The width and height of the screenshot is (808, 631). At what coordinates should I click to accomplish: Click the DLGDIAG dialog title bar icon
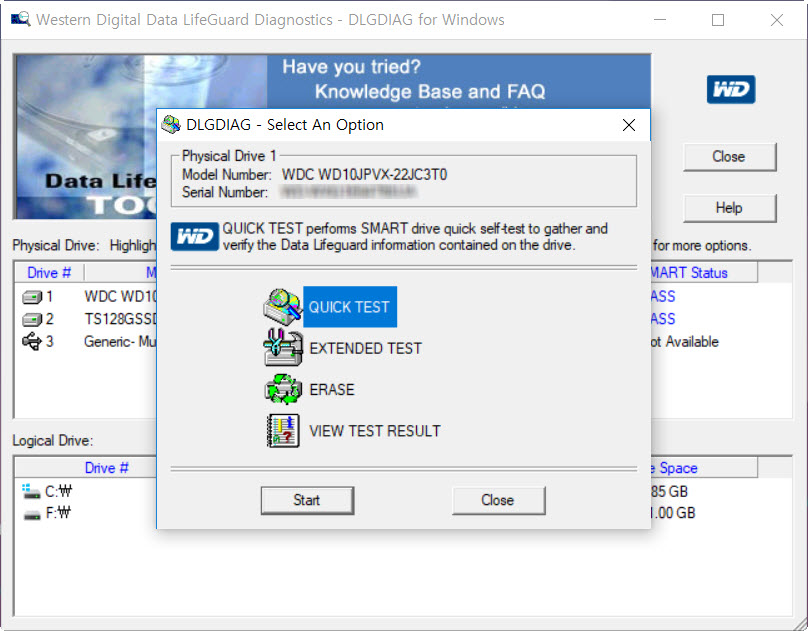pyautogui.click(x=171, y=125)
